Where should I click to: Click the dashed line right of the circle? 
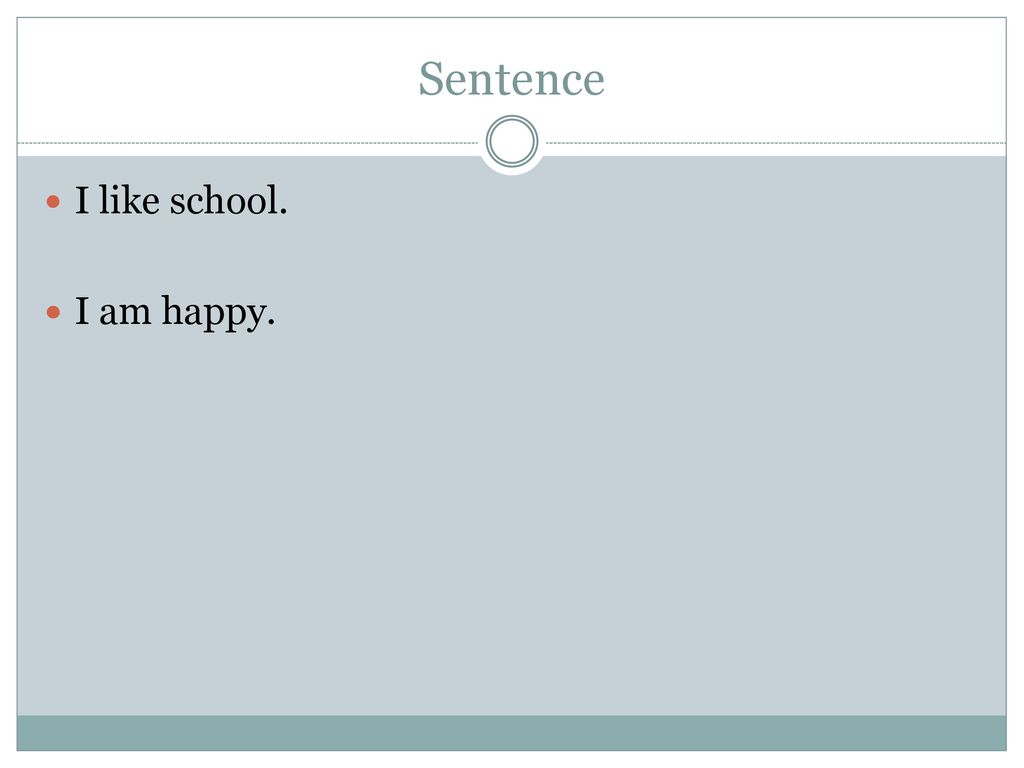776,142
